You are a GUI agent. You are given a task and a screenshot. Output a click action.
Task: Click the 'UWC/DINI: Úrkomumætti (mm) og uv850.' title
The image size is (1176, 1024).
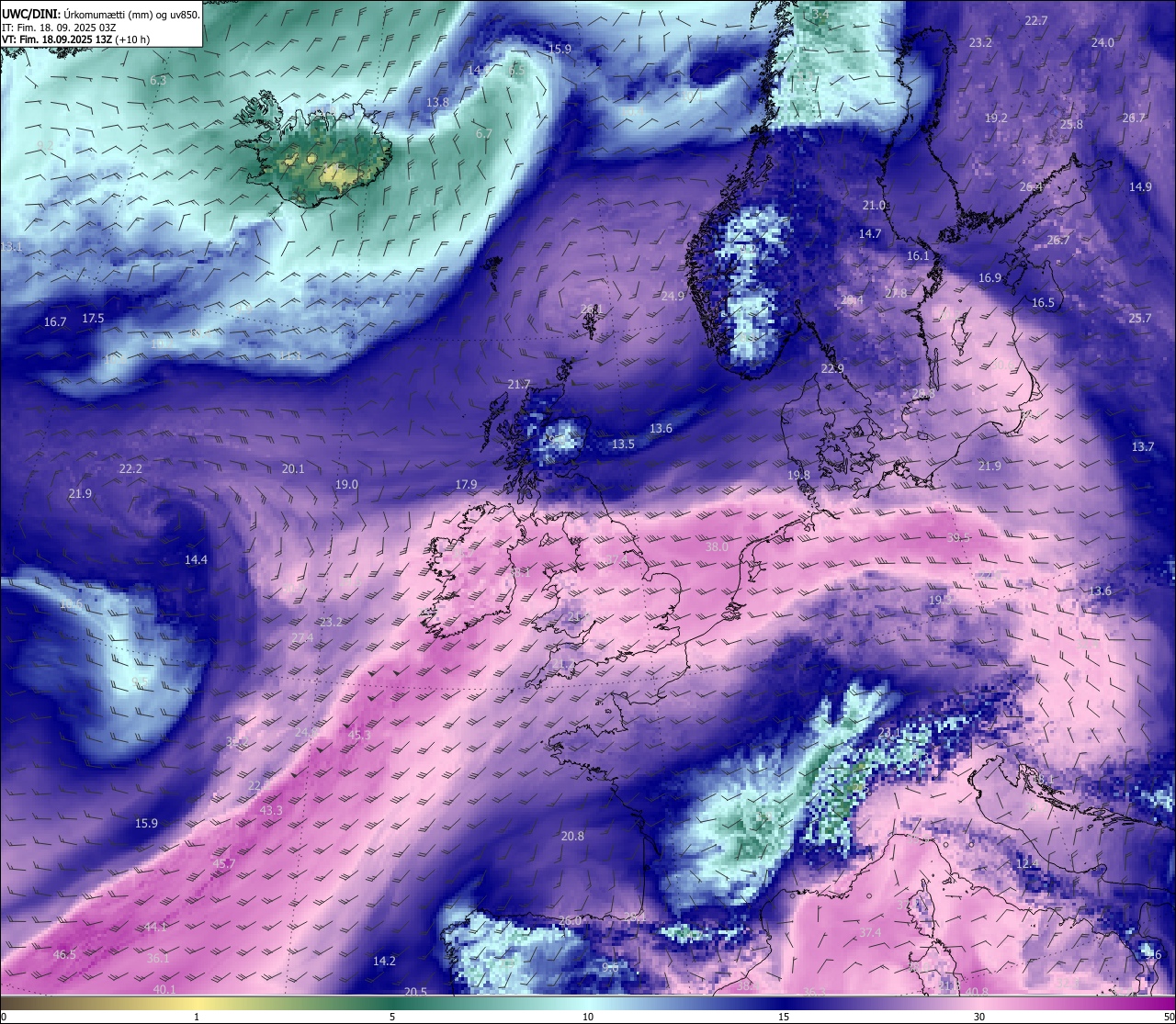pos(101,14)
